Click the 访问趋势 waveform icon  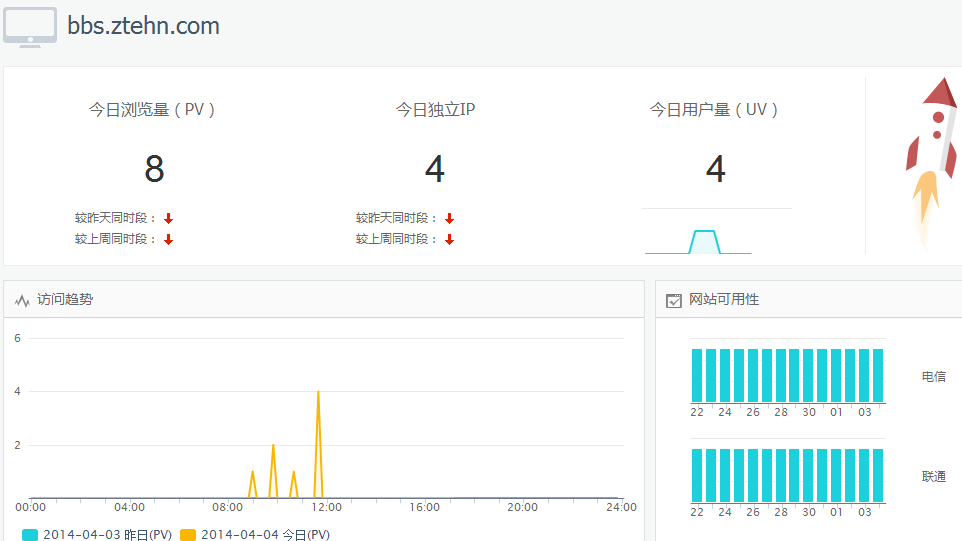(x=22, y=301)
